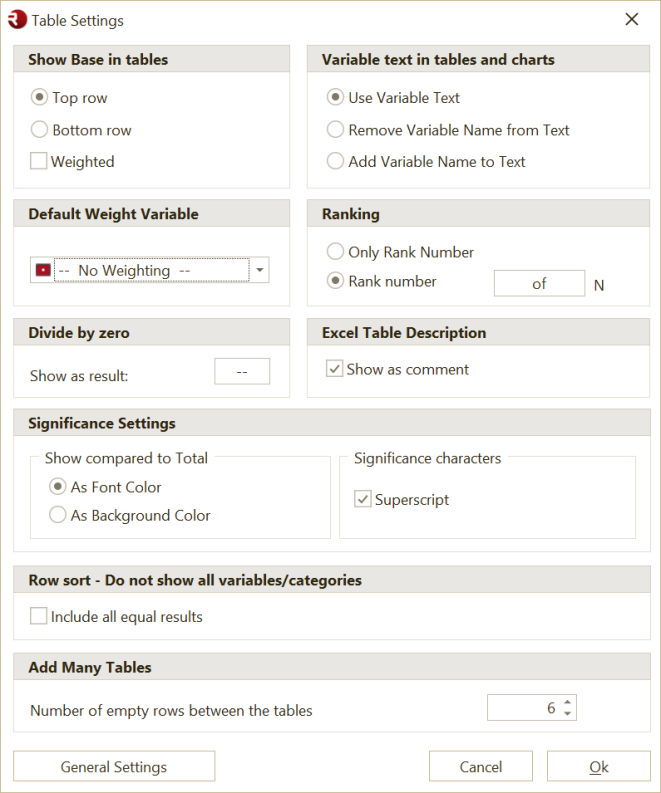Increase number of empty rows with up arrow
The width and height of the screenshot is (661, 793).
point(568,702)
